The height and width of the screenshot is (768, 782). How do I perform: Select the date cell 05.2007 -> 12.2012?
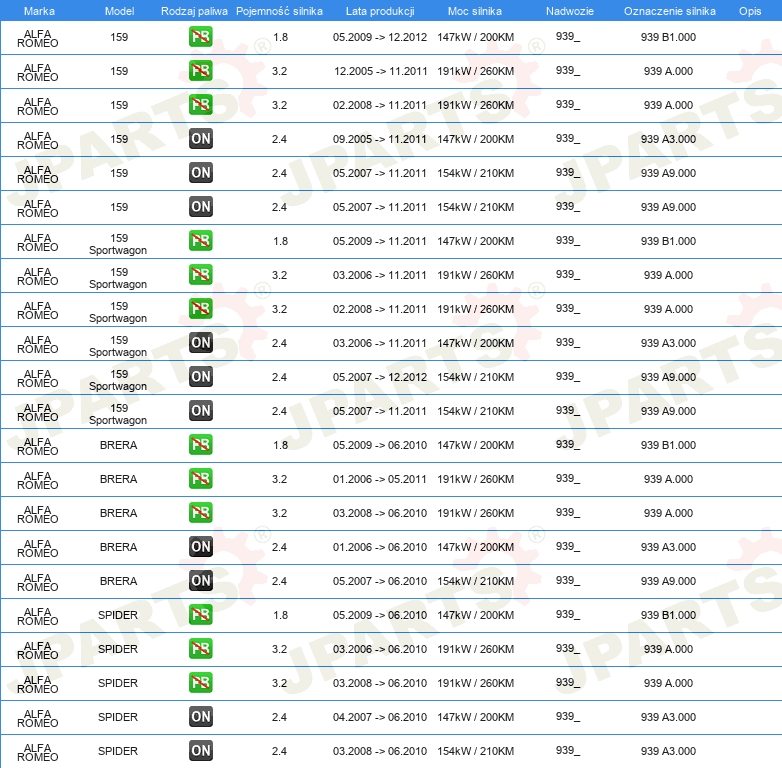pos(380,377)
